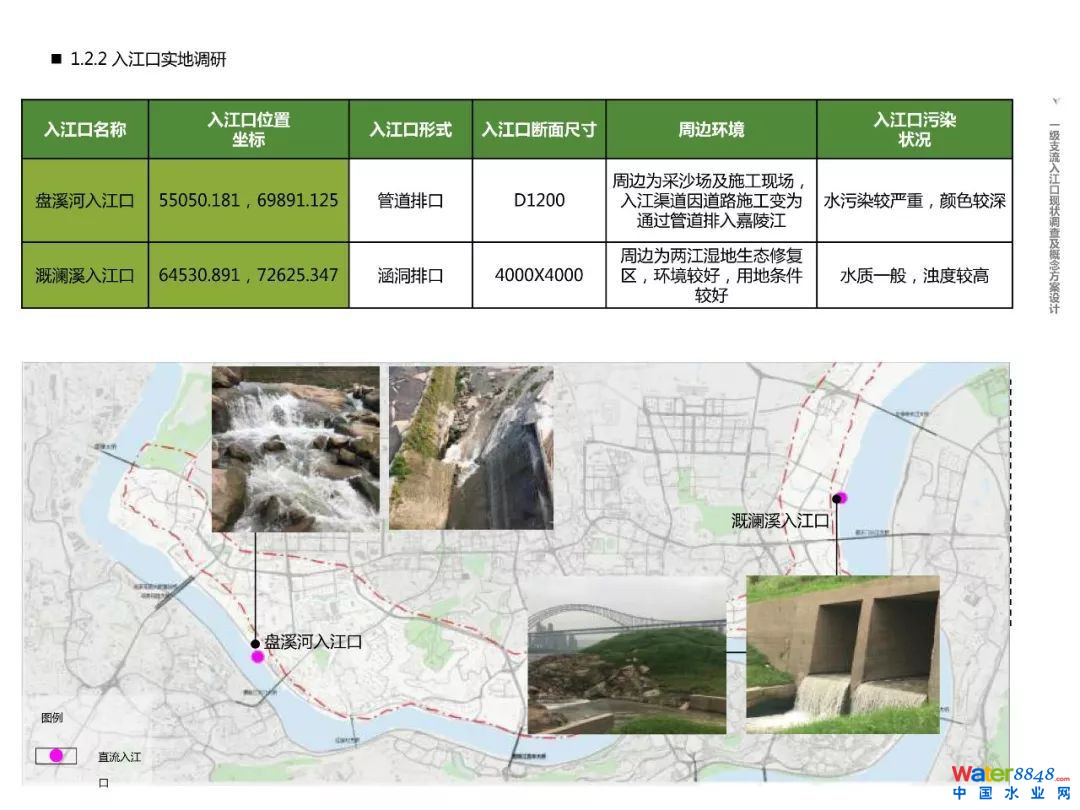Click the 盘溪河入江口 row name cell

click(85, 200)
